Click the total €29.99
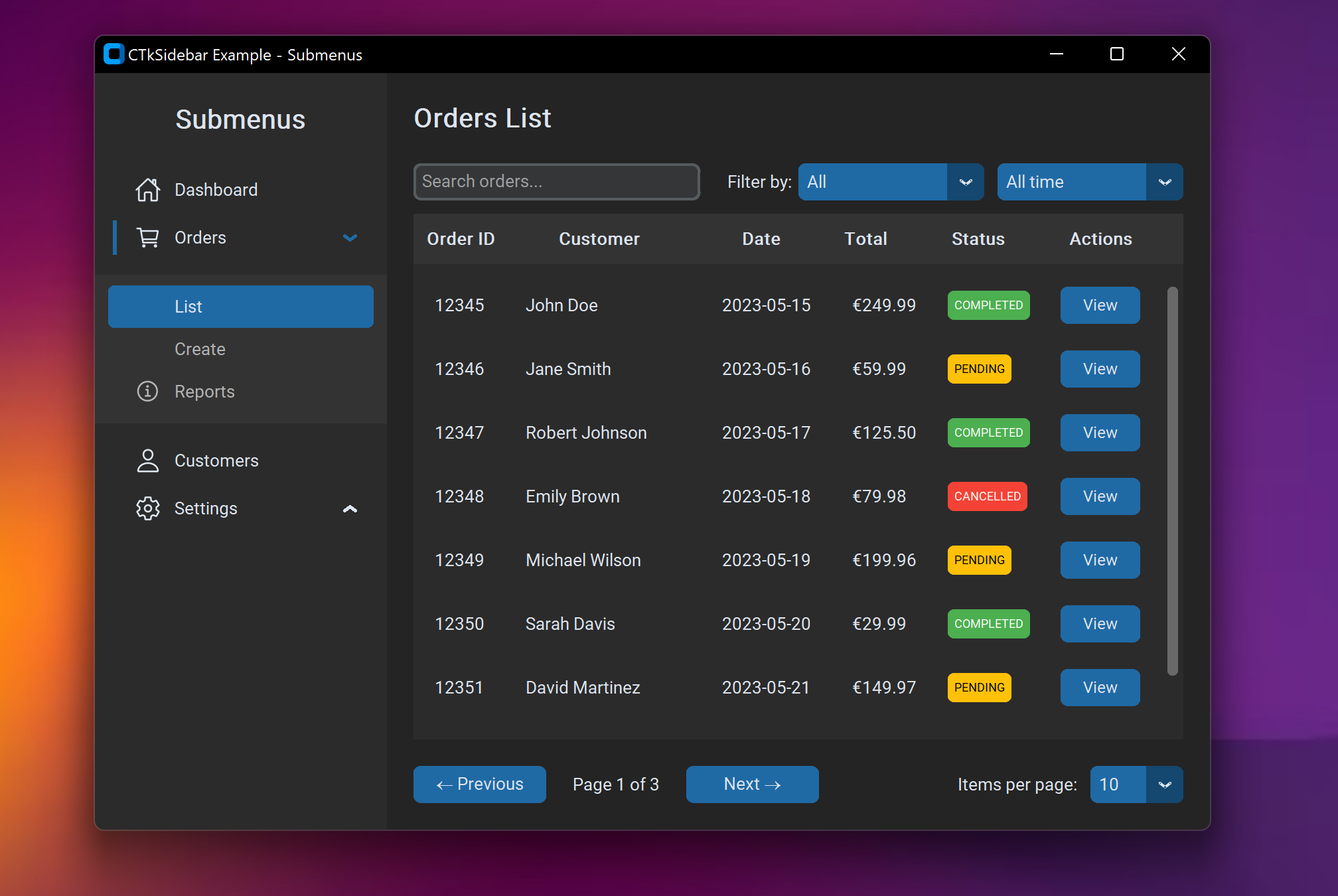Viewport: 1338px width, 896px height. pos(879,624)
